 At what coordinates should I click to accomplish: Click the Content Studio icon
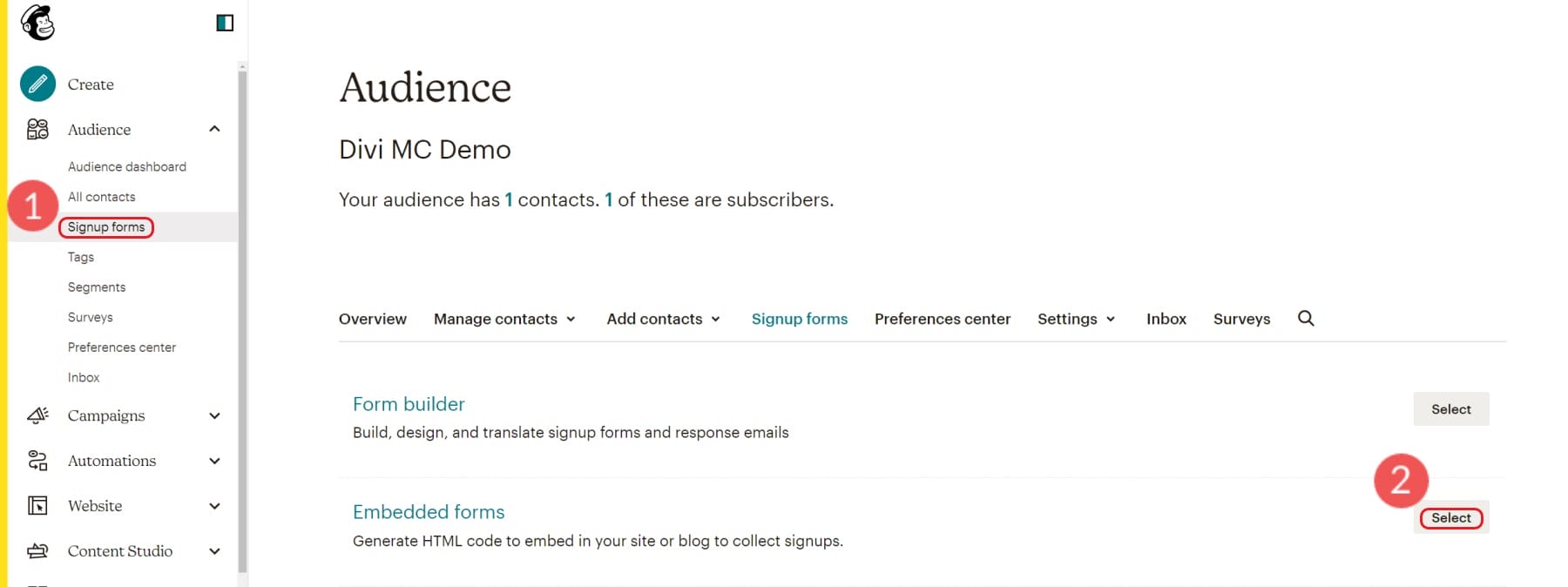coord(37,550)
